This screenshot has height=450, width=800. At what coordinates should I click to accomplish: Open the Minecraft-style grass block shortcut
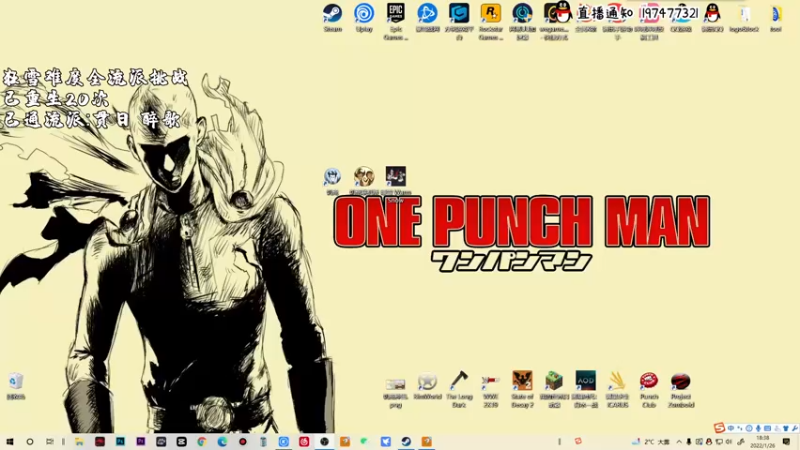[554, 389]
